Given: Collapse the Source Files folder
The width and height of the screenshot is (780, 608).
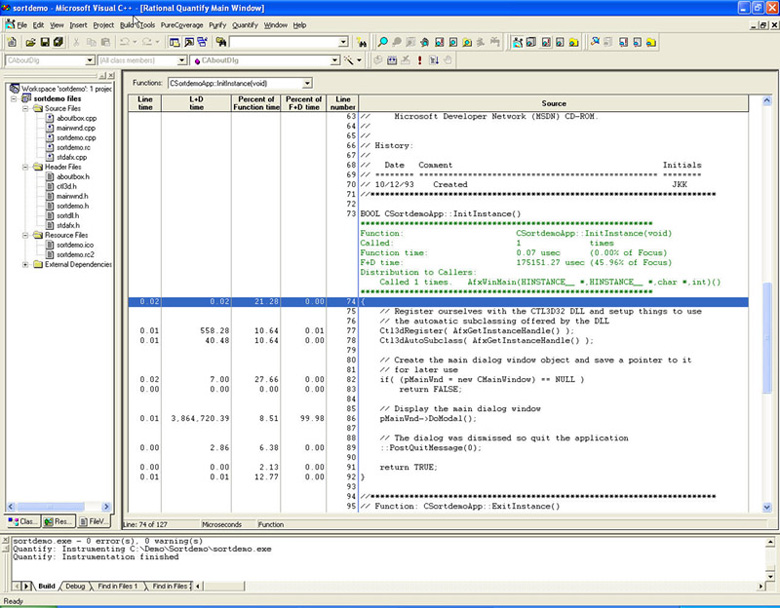Looking at the screenshot, I should tap(26, 108).
